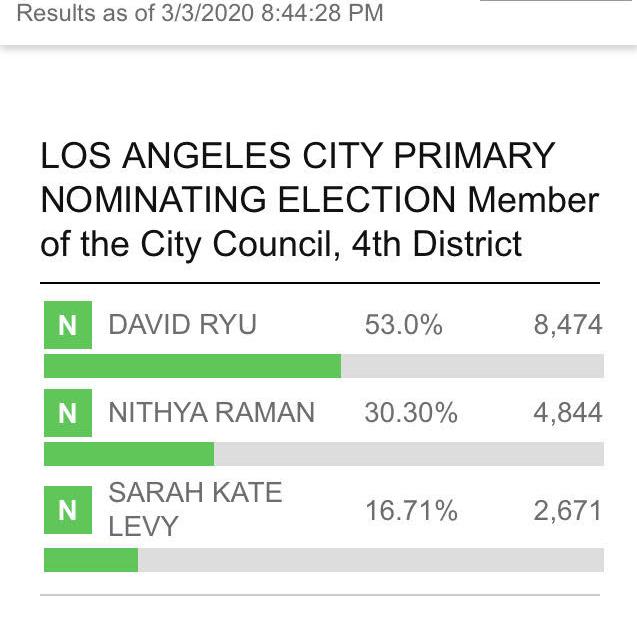The image size is (637, 627).
Task: Click the green N badge beside David Ryu
Action: (68, 325)
